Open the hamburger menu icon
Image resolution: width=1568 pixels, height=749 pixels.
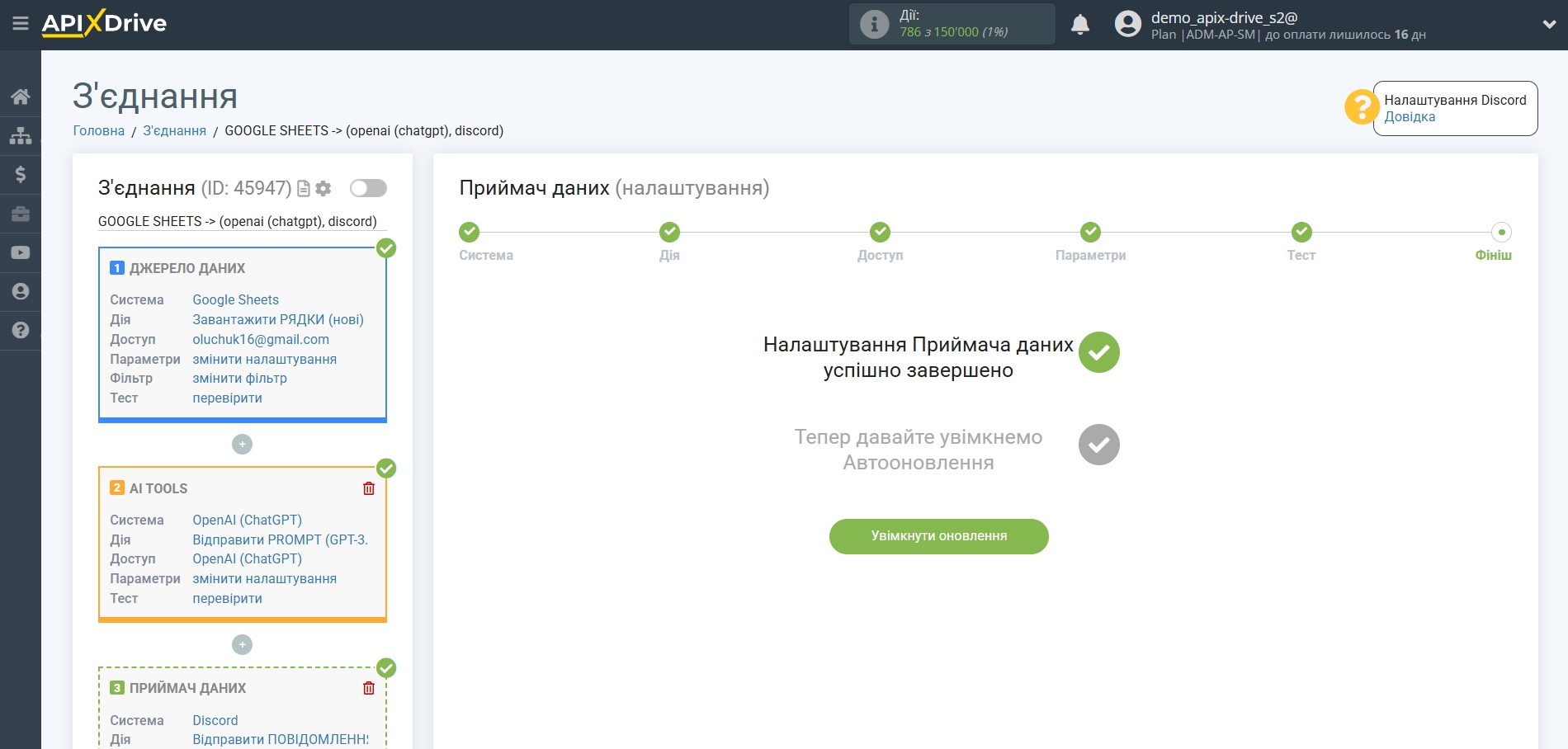(21, 23)
